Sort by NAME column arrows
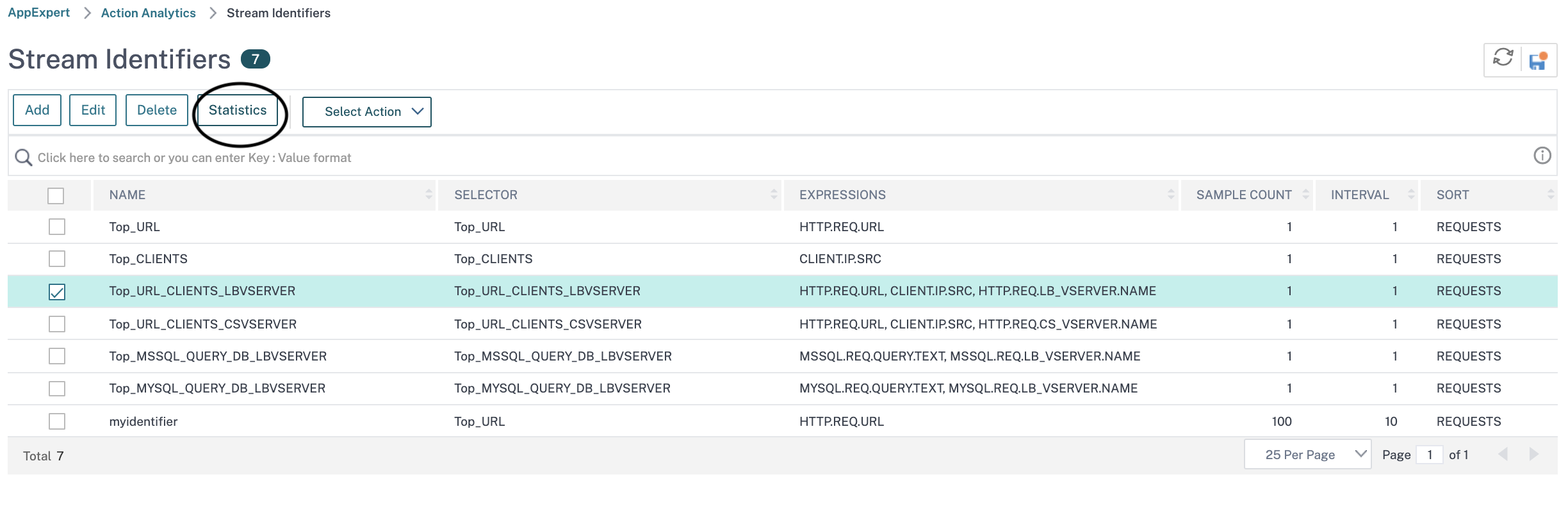 [x=429, y=195]
